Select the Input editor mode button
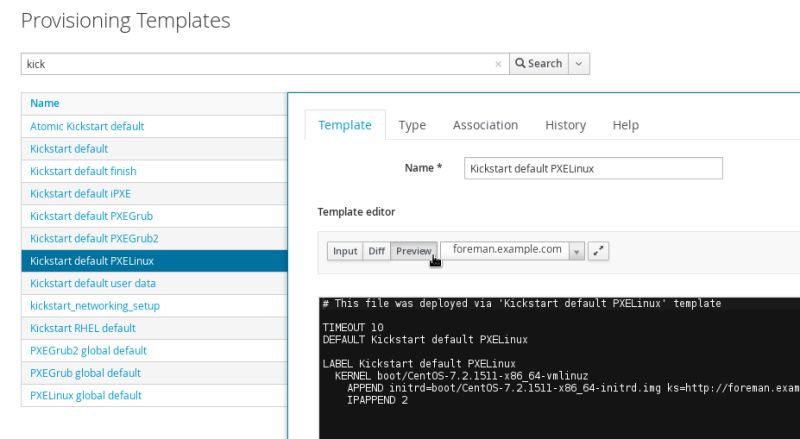This screenshot has width=800, height=439. pos(345,251)
